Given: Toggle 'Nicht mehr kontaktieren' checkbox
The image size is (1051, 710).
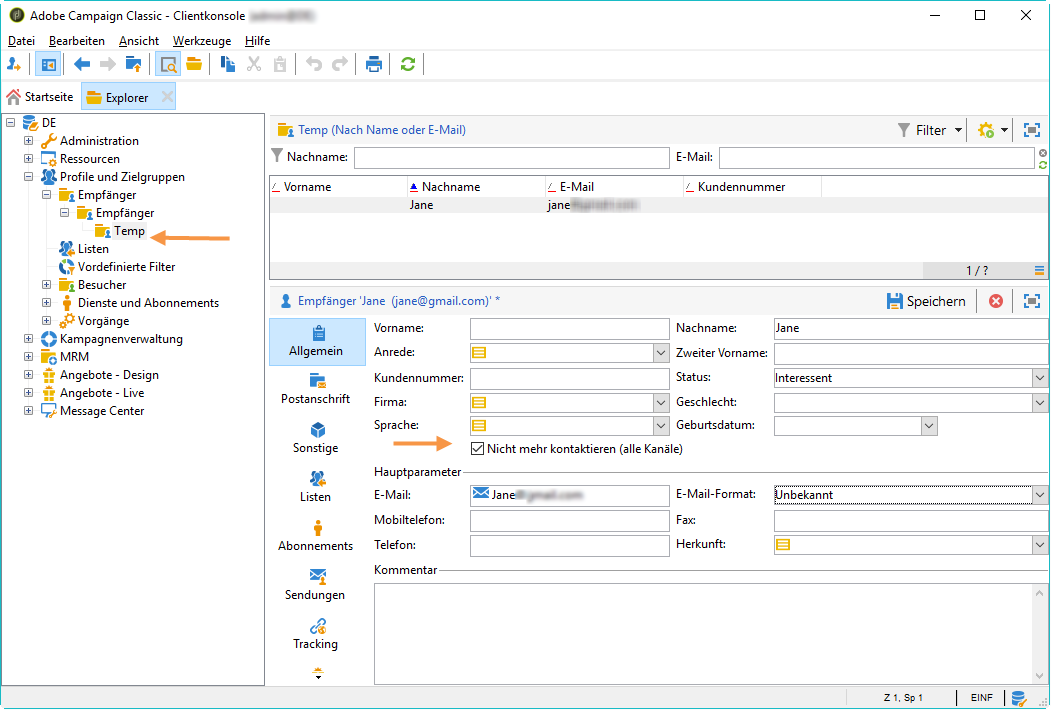Looking at the screenshot, I should [477, 449].
